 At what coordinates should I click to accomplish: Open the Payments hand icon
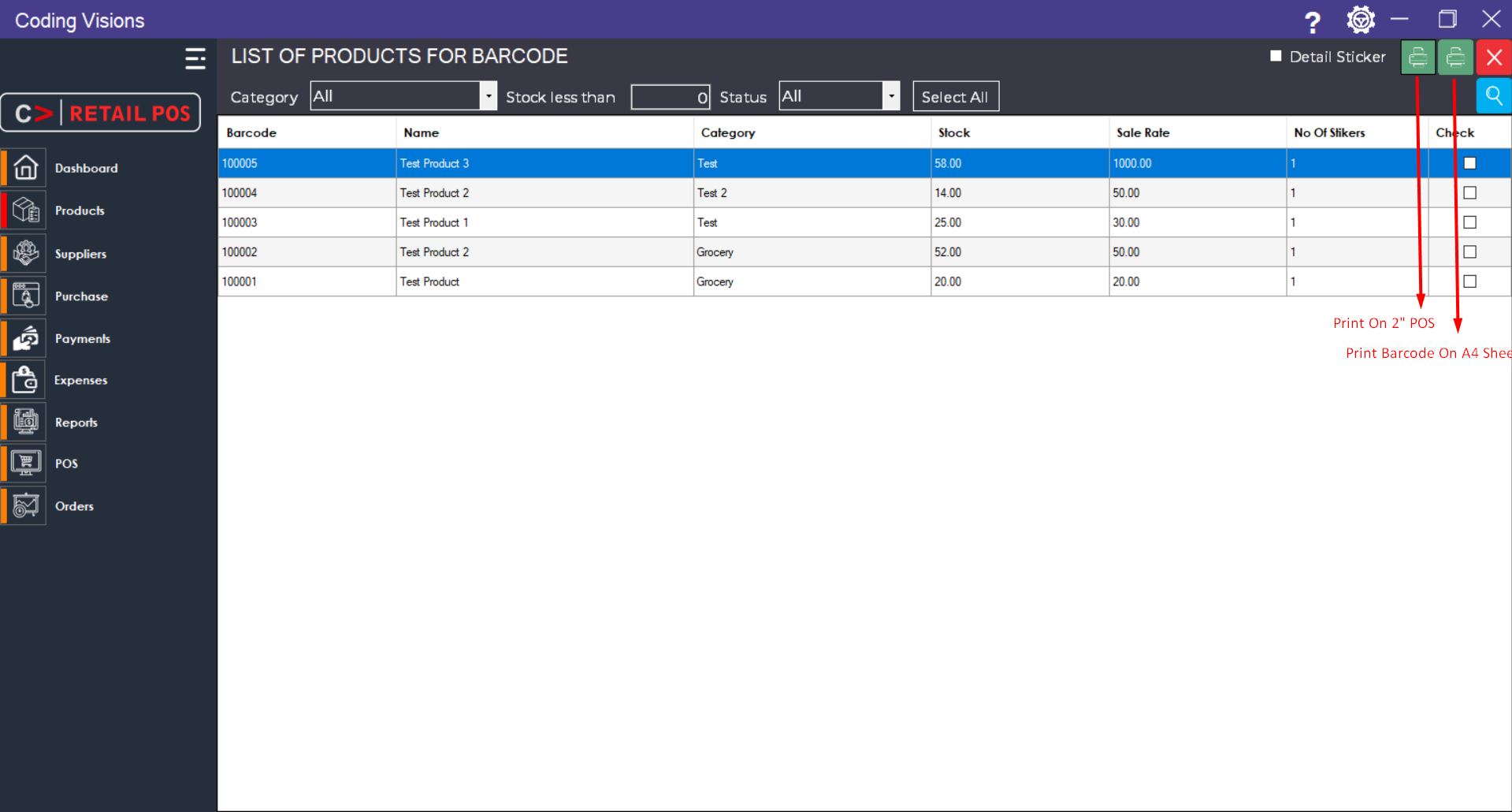click(x=26, y=338)
